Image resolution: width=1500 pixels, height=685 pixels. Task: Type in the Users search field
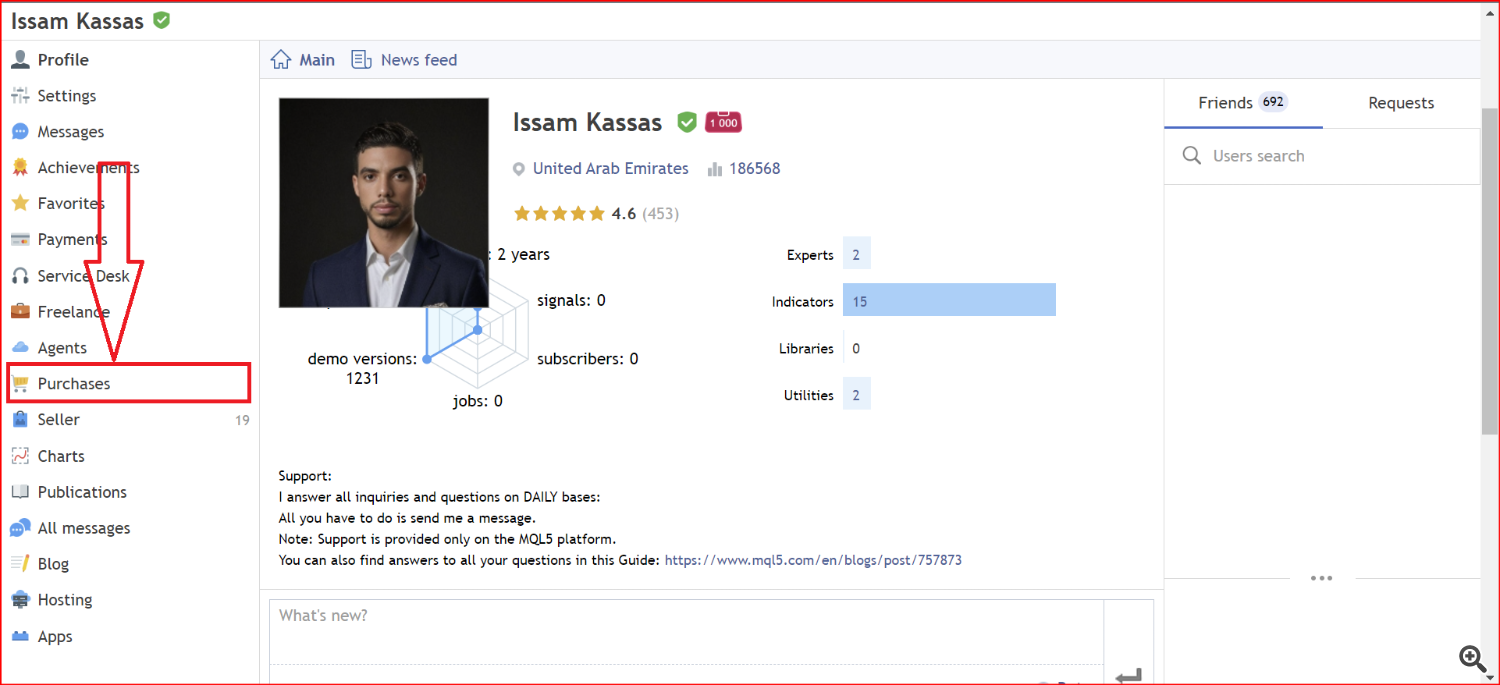pos(1330,156)
